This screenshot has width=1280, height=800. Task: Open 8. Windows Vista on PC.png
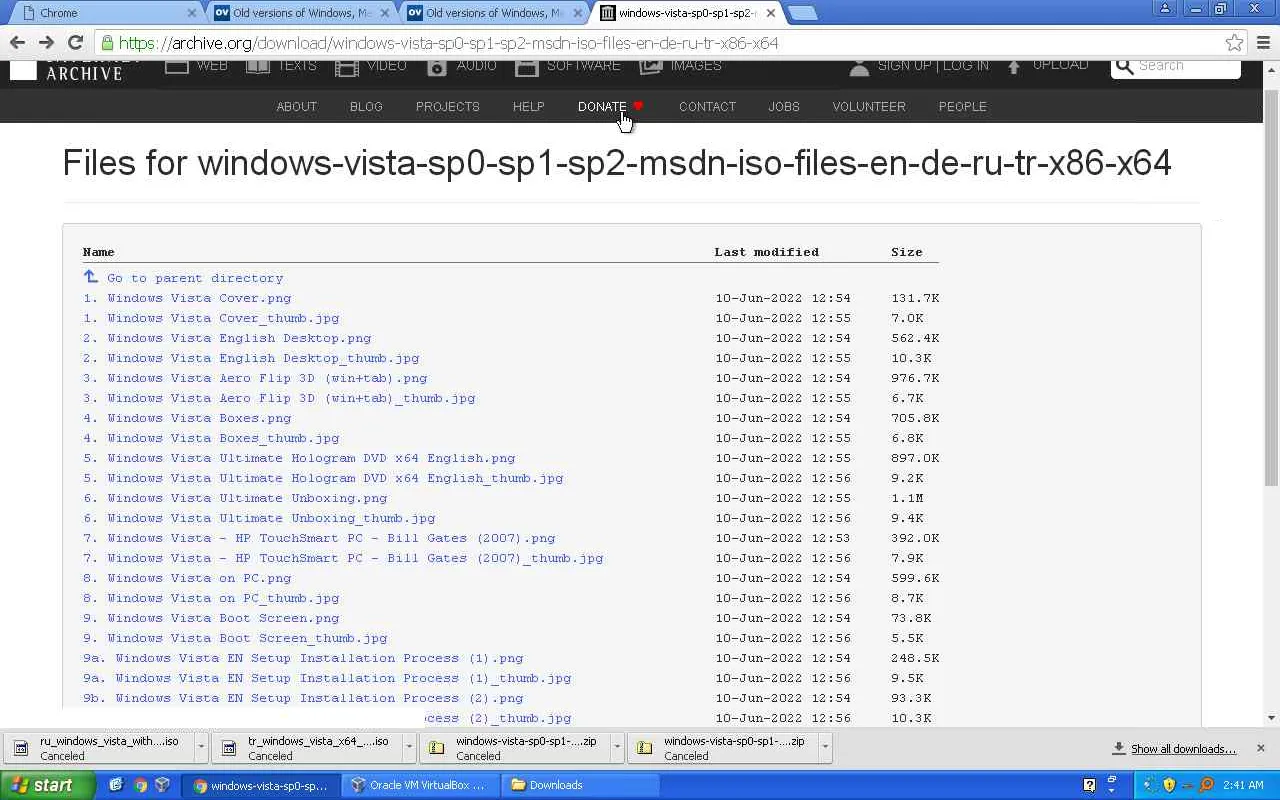pos(187,578)
